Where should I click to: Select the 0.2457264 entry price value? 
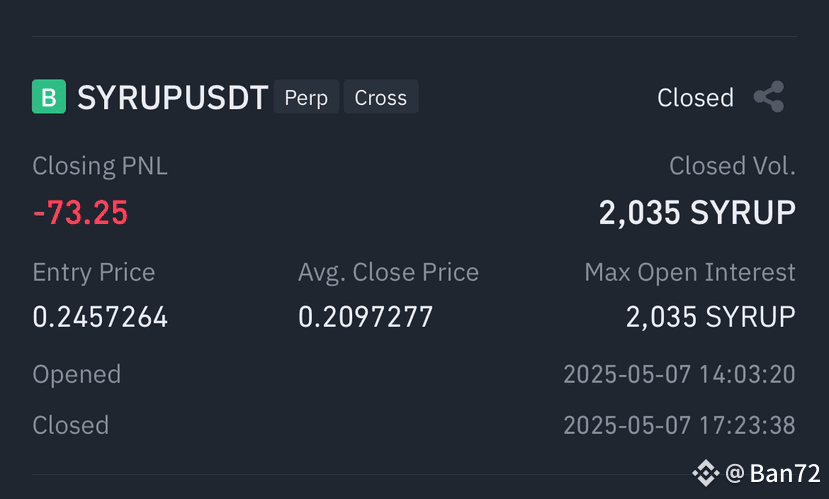point(100,317)
